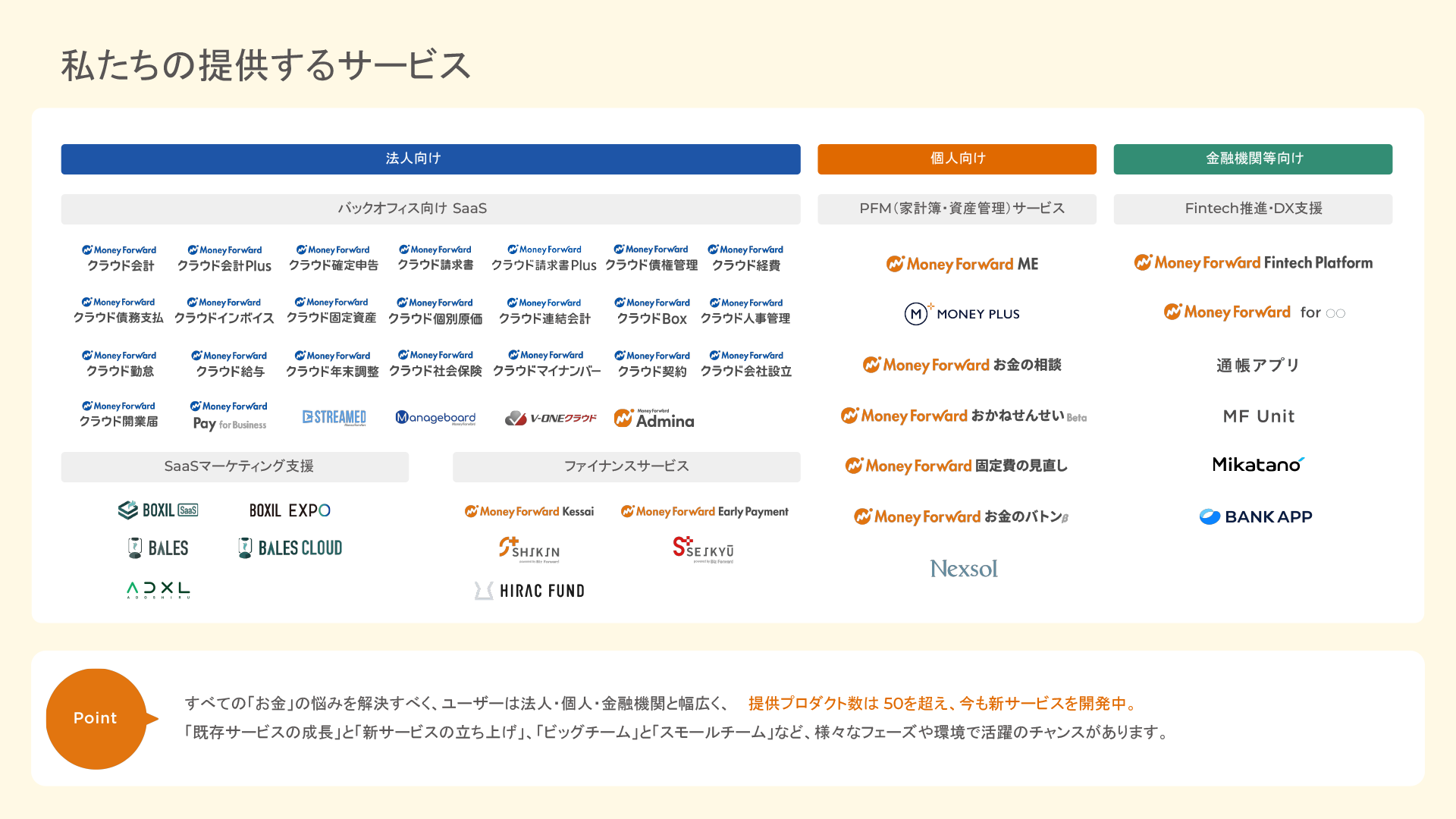The height and width of the screenshot is (819, 1456).
Task: Click the SHIKIN logo
Action: coord(529,550)
